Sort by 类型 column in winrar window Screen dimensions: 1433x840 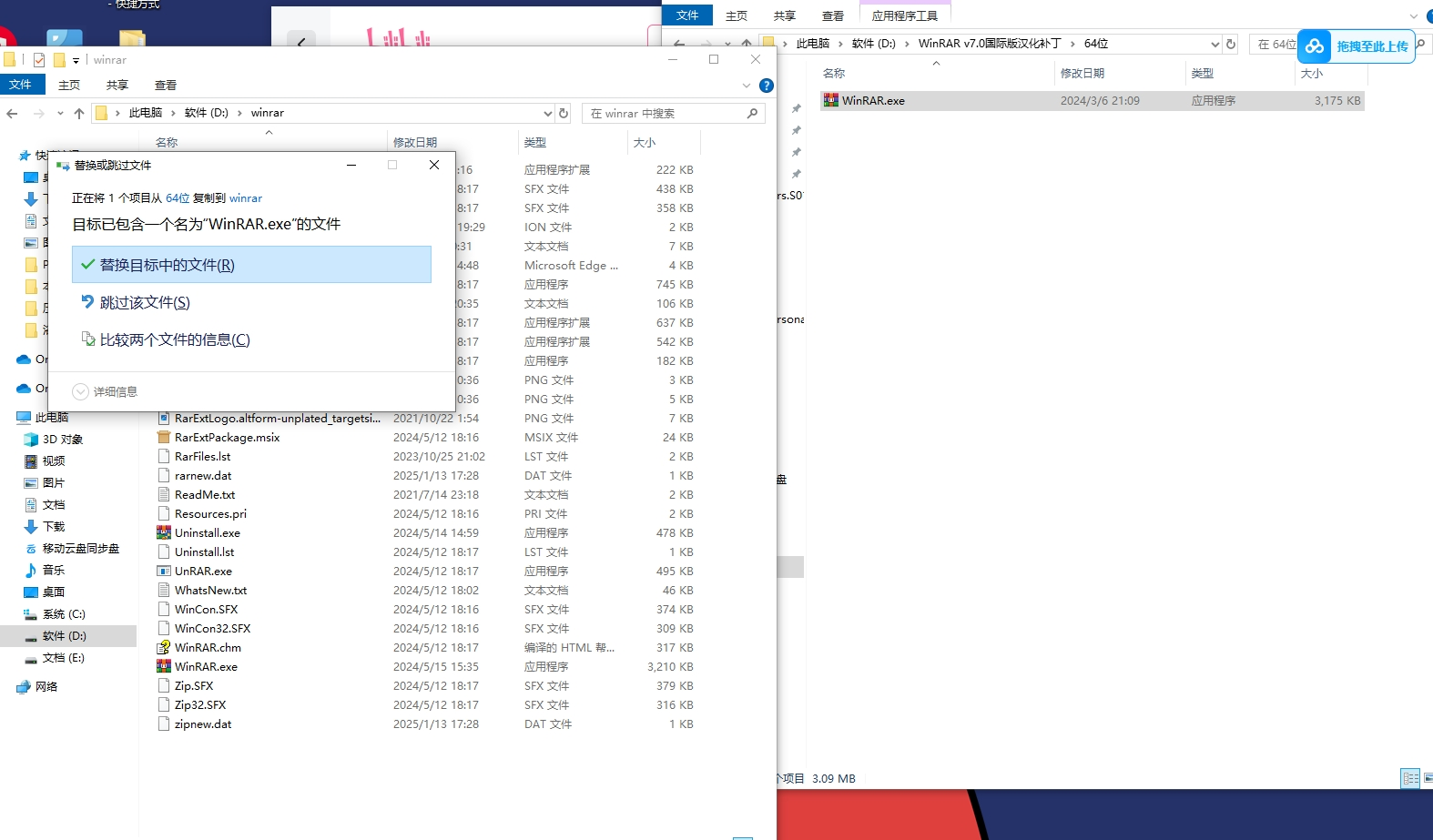pyautogui.click(x=535, y=143)
